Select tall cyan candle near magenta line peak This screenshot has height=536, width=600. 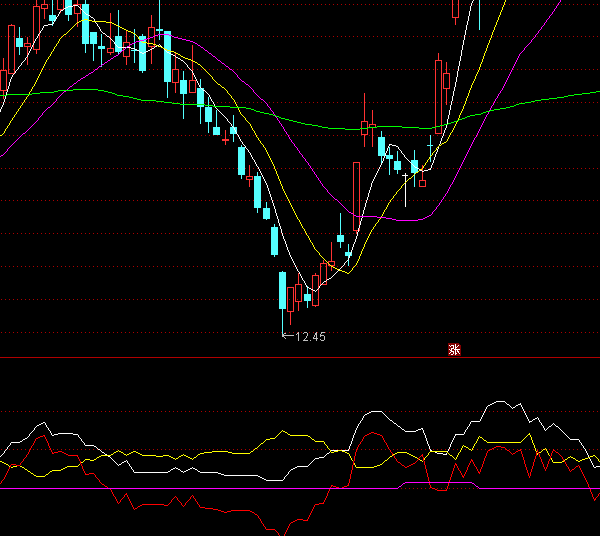(168, 58)
